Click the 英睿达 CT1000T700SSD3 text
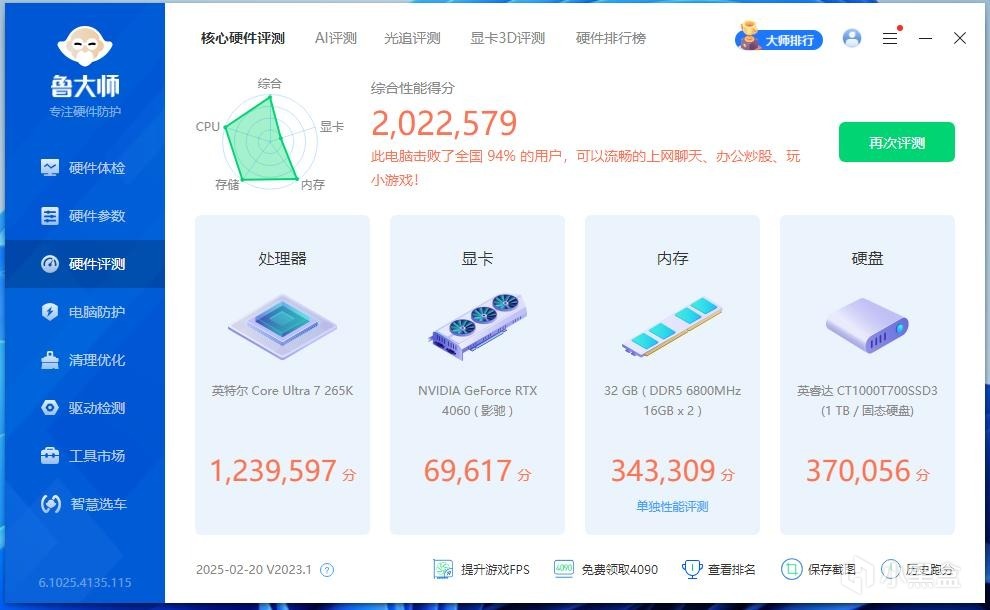The height and width of the screenshot is (610, 990). pos(867,400)
